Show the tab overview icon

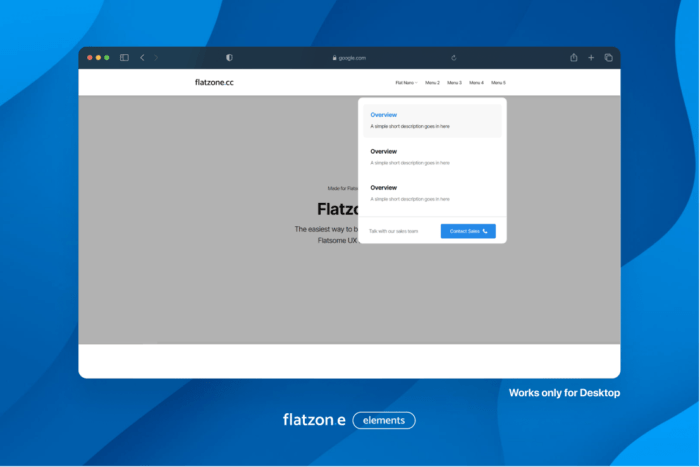608,58
